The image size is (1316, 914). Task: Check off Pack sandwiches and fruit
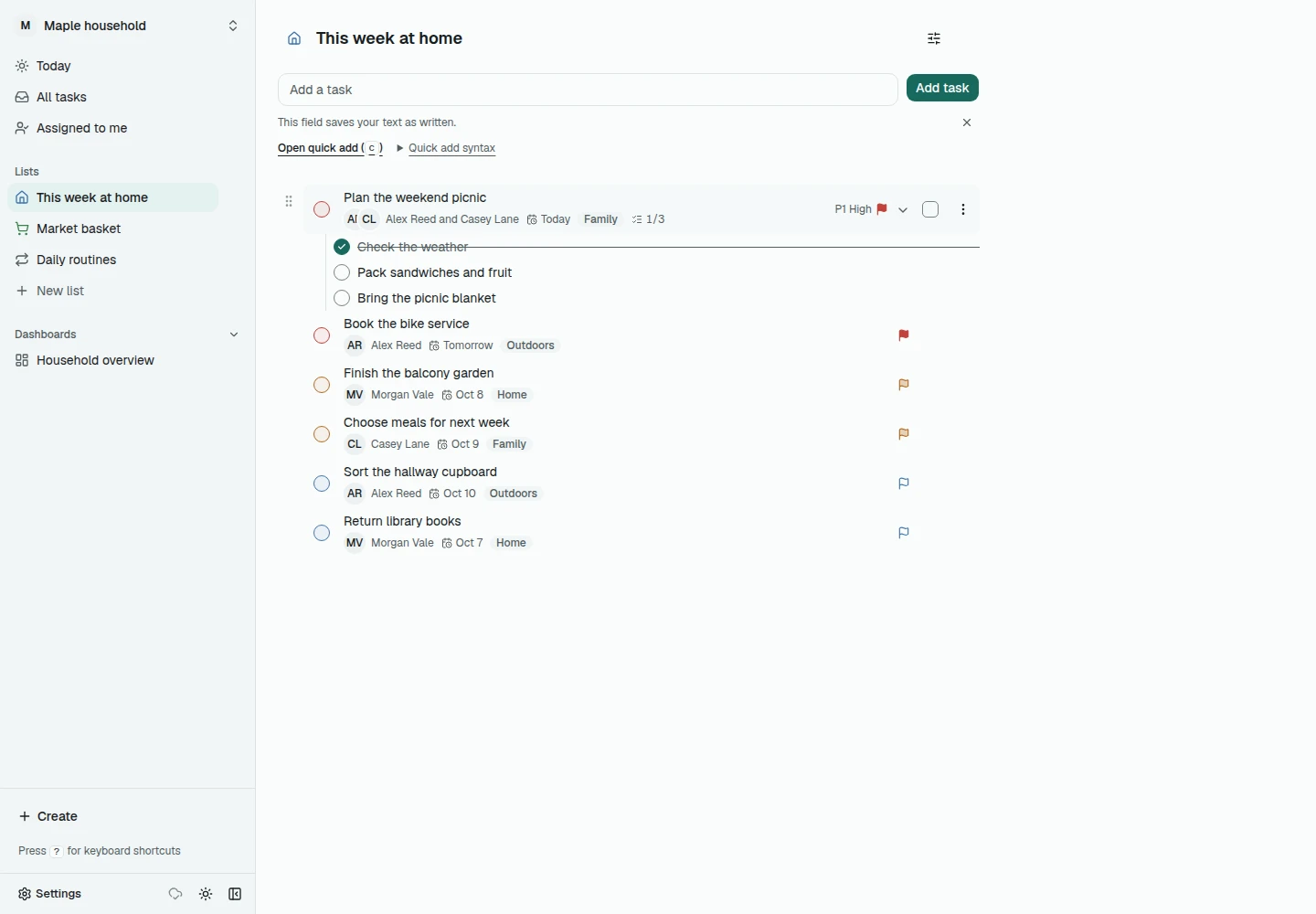coord(342,272)
